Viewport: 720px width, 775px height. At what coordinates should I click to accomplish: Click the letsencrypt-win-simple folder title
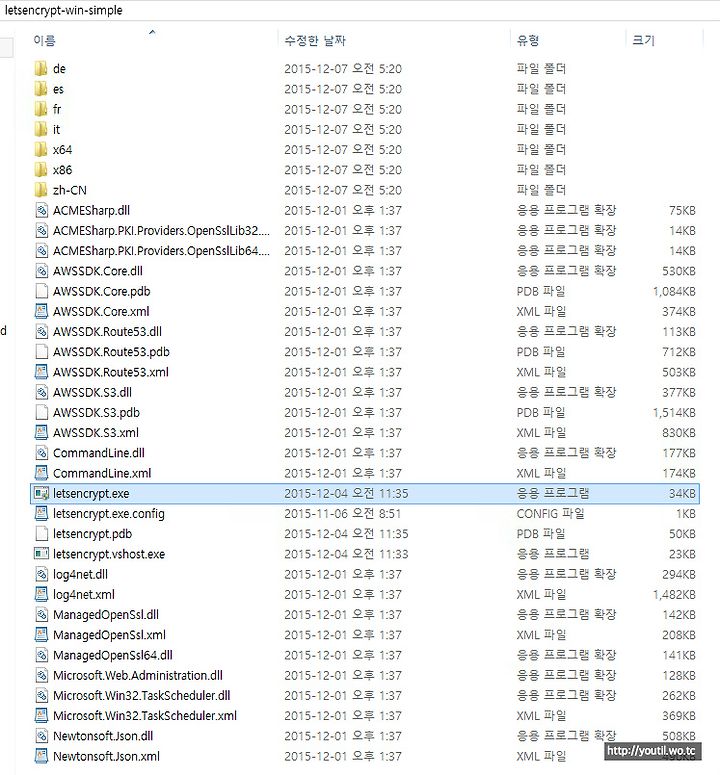pyautogui.click(x=63, y=10)
